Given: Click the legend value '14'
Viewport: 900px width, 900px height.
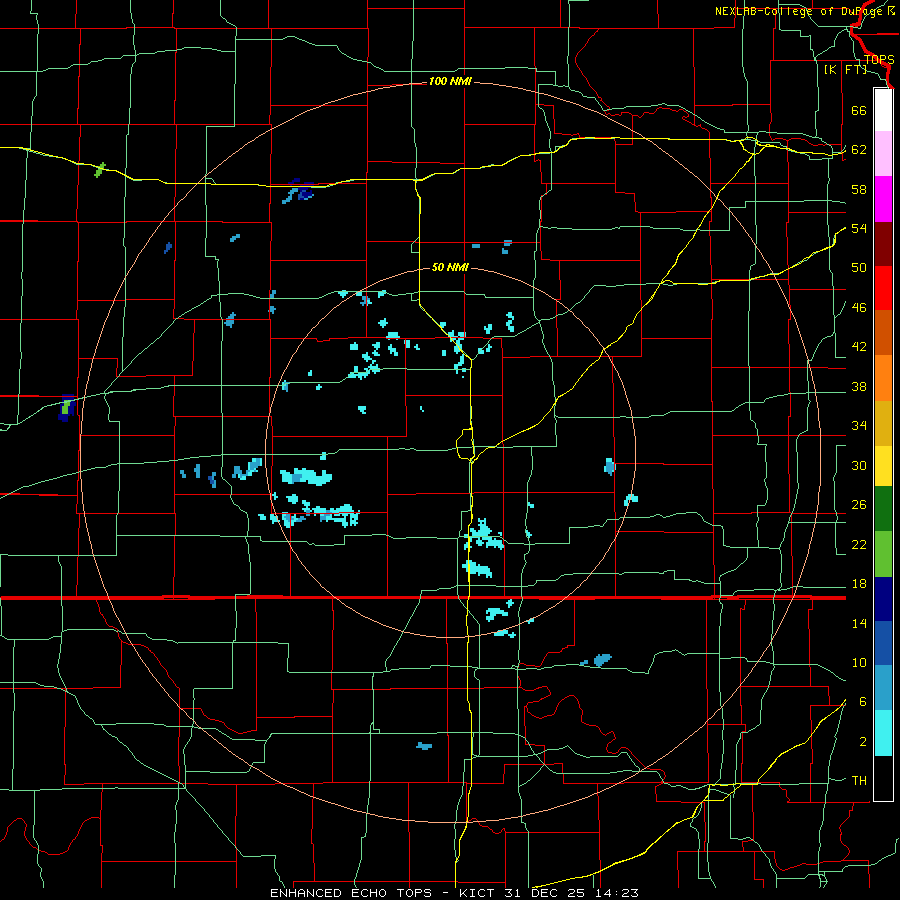Looking at the screenshot, I should click(859, 623).
